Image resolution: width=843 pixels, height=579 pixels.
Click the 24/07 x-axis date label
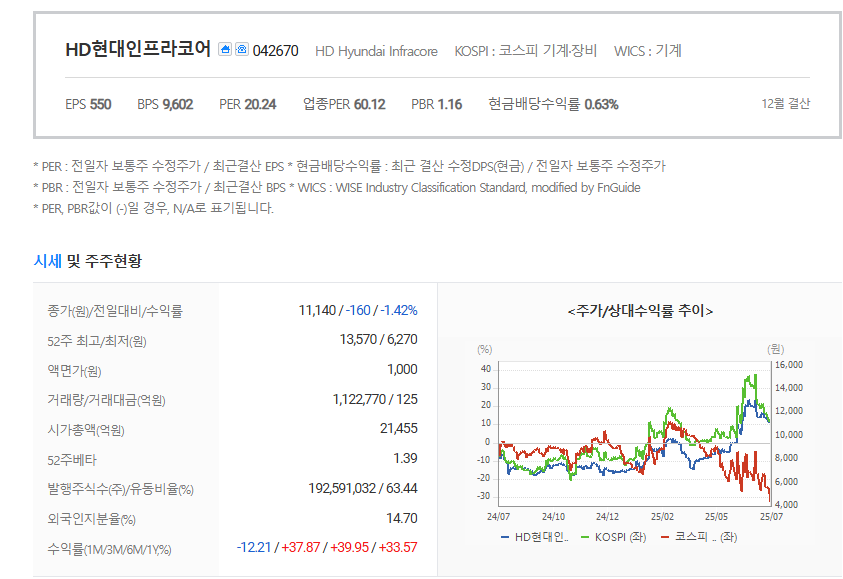(x=498, y=517)
